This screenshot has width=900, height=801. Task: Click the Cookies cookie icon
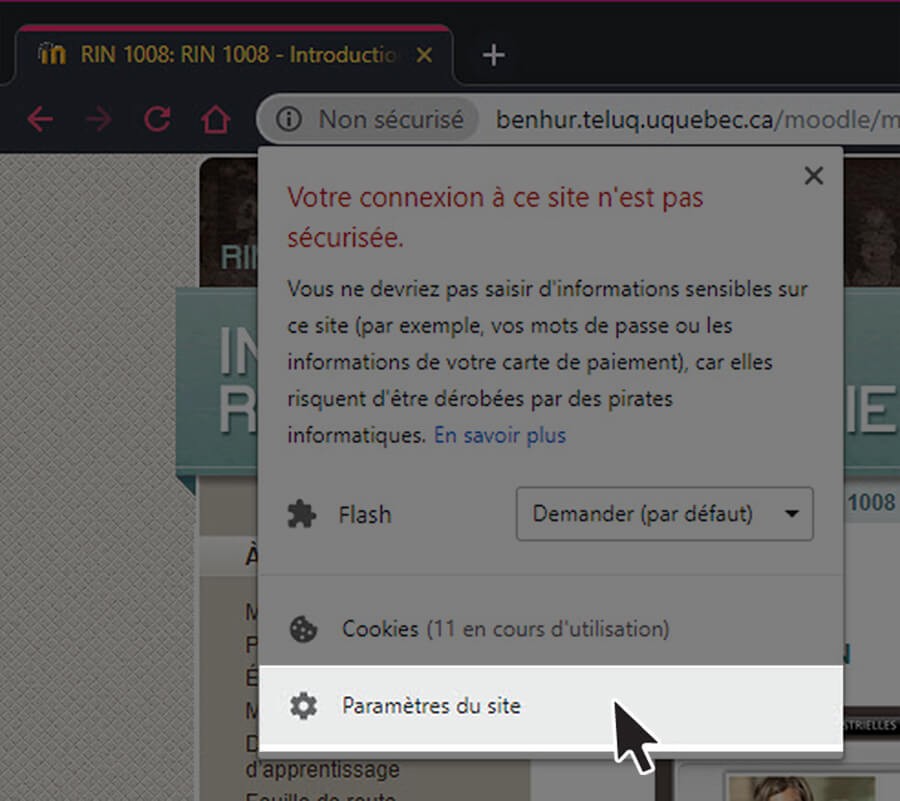point(305,629)
